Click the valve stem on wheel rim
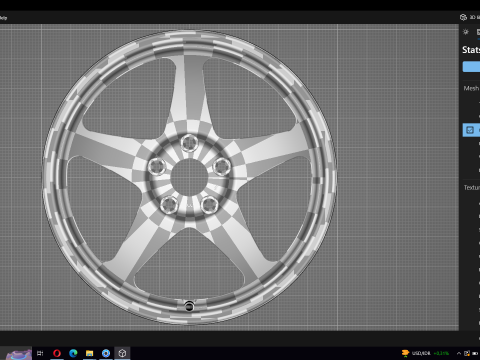480x360 pixels. (189, 306)
